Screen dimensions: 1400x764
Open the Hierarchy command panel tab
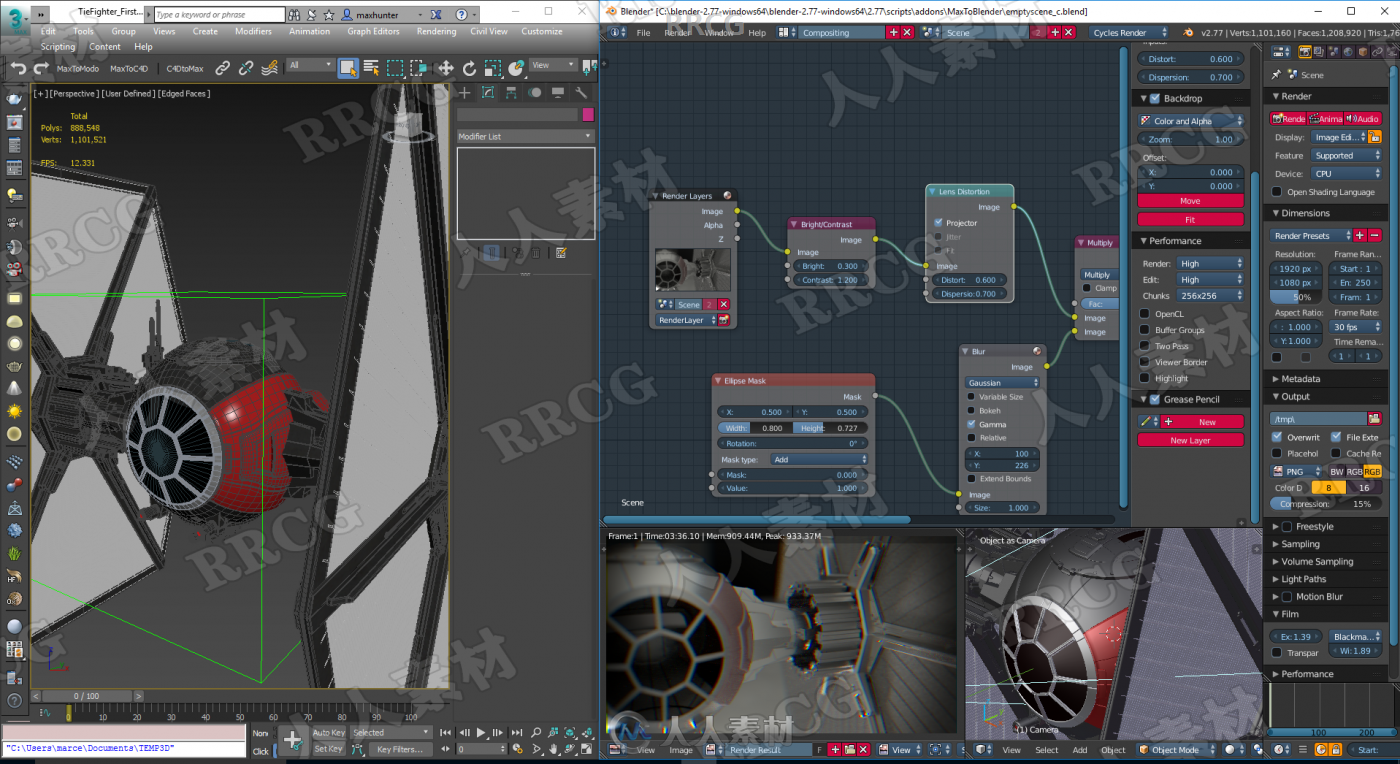pyautogui.click(x=511, y=93)
